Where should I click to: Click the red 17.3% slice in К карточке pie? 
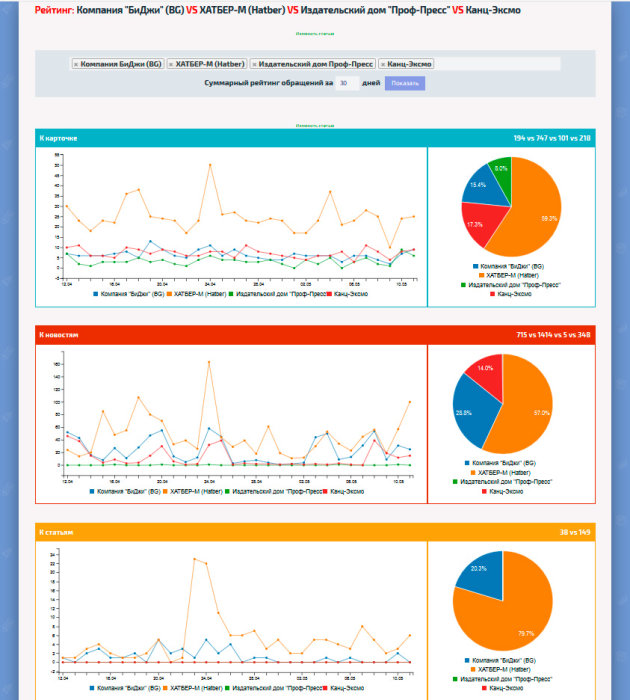[482, 223]
